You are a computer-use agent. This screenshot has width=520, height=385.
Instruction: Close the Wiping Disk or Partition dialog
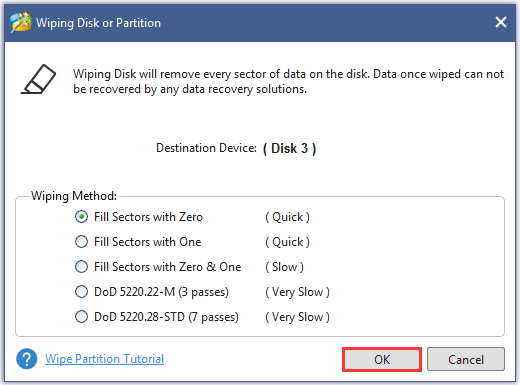[501, 22]
